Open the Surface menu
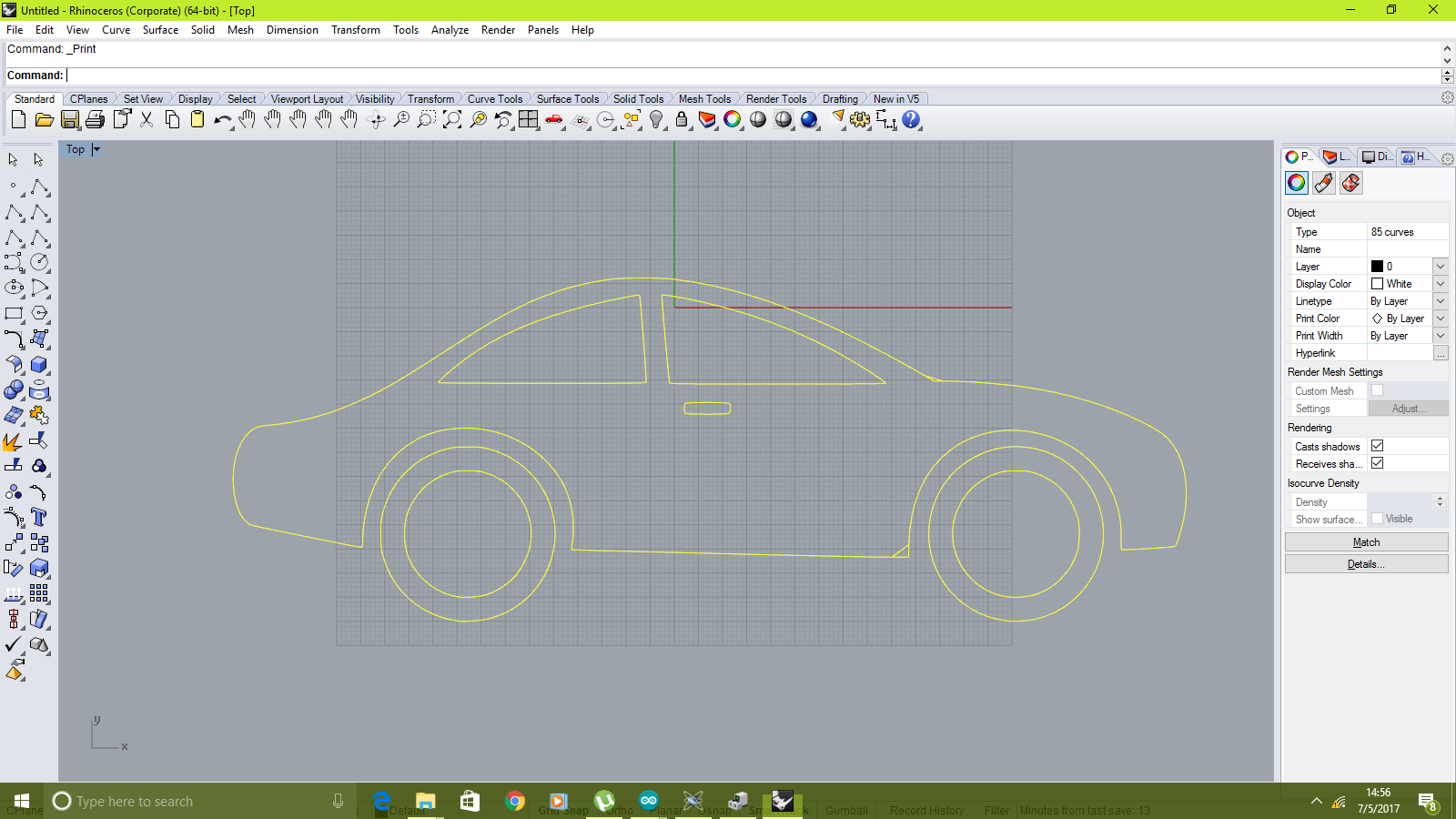The width and height of the screenshot is (1456, 819). coord(160,30)
